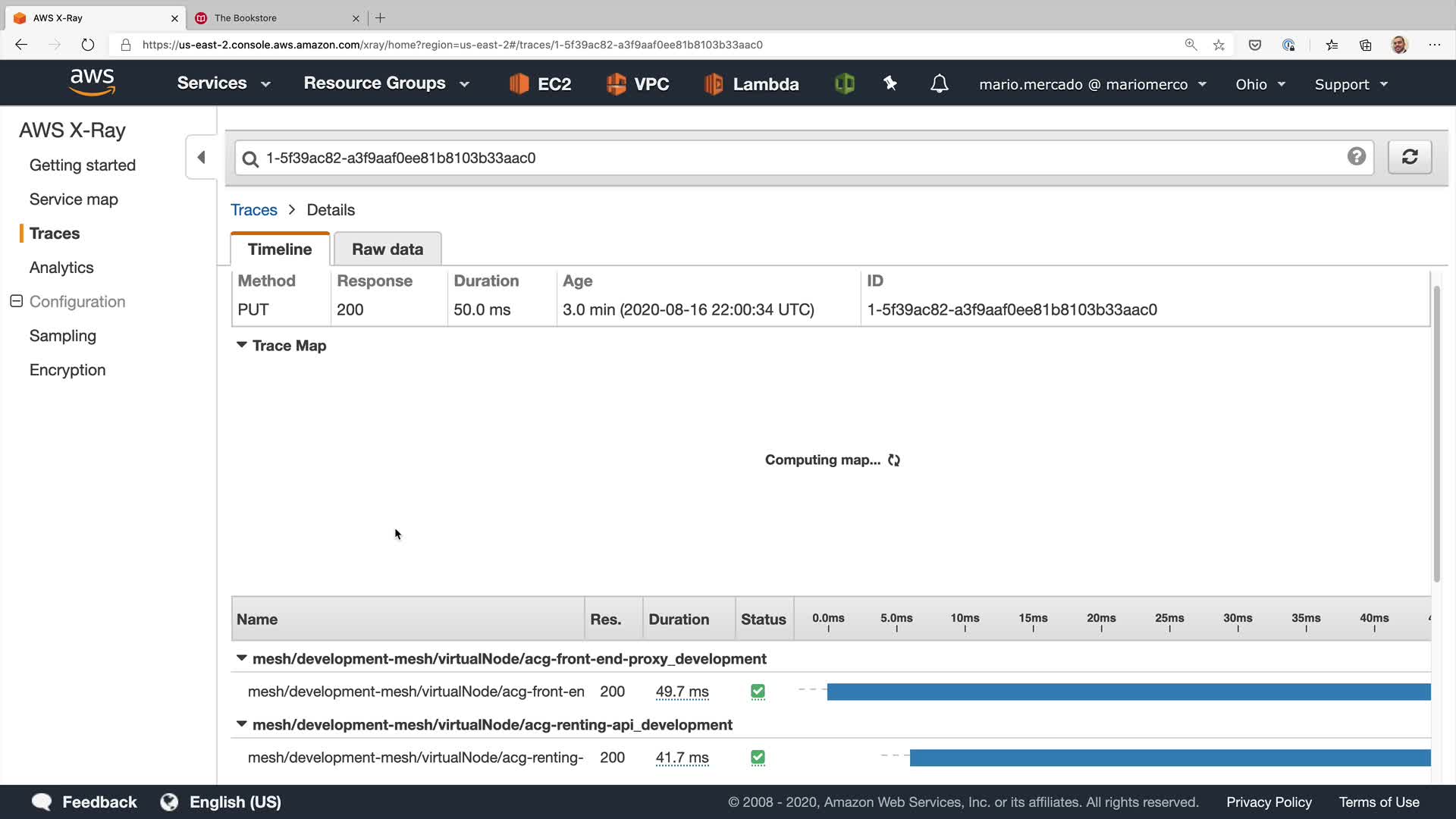Collapse the acg-front-end-proxy_development segment group
The image size is (1456, 819).
[x=241, y=658]
